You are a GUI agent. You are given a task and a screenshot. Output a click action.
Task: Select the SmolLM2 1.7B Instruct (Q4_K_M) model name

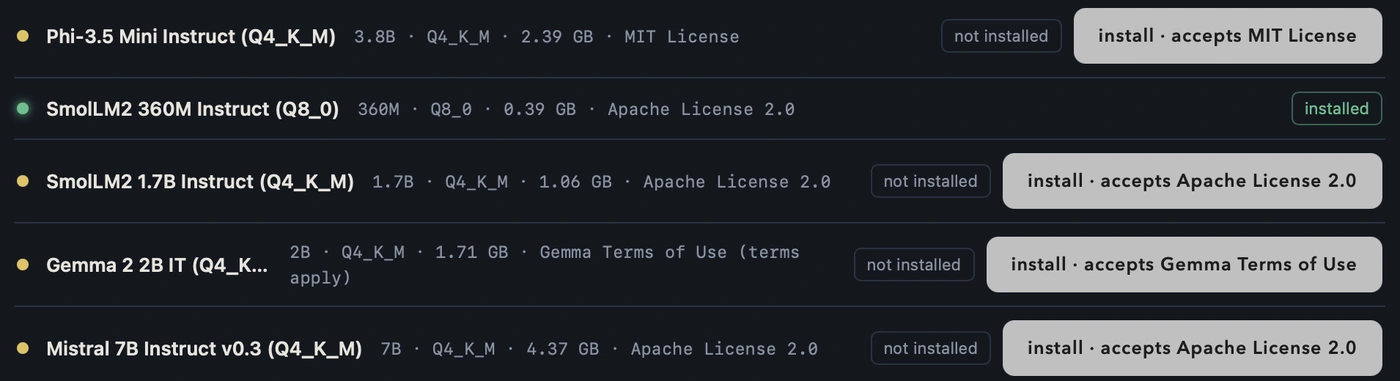pos(200,181)
